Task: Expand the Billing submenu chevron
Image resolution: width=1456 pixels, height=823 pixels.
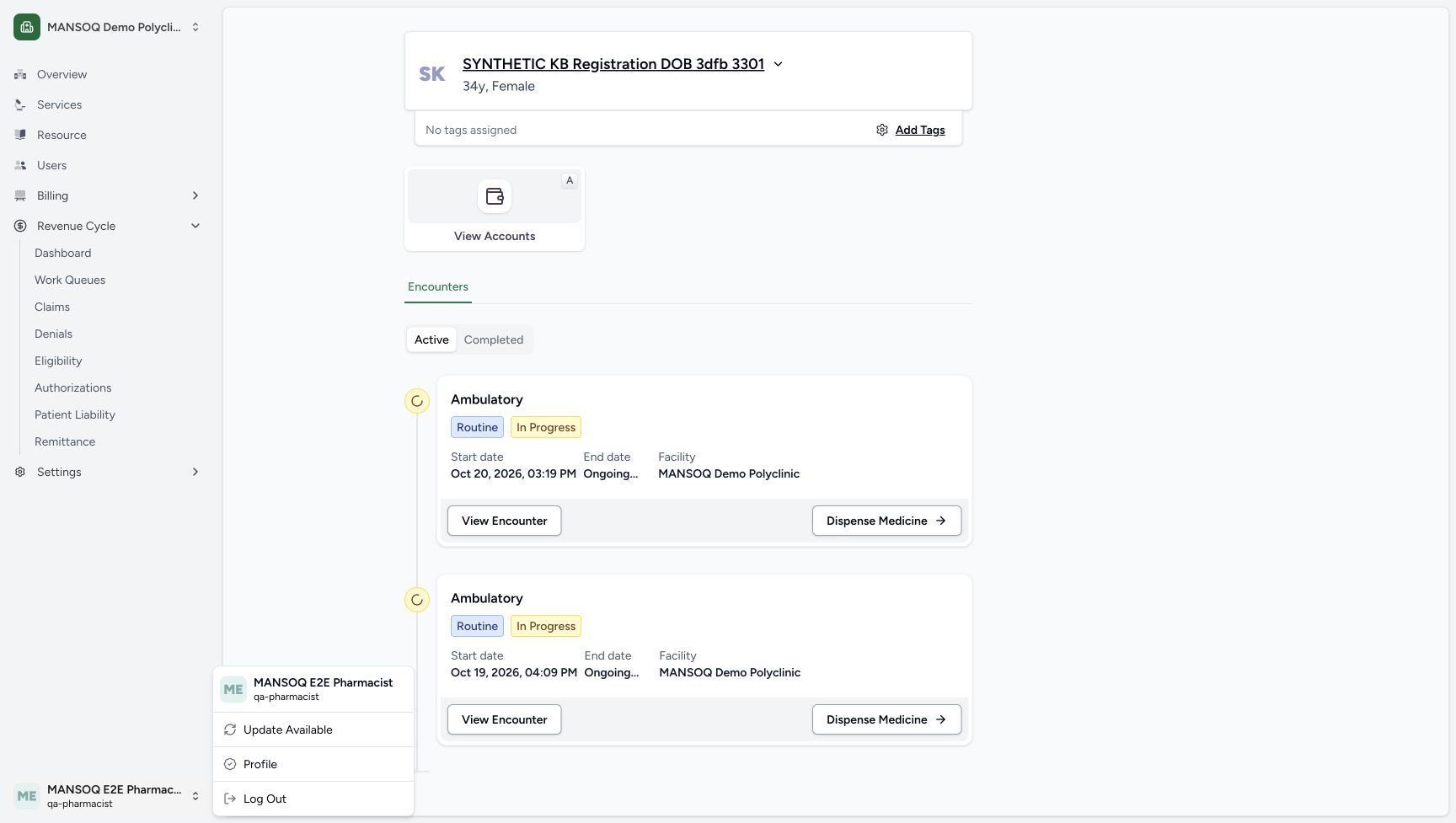Action: [x=195, y=195]
